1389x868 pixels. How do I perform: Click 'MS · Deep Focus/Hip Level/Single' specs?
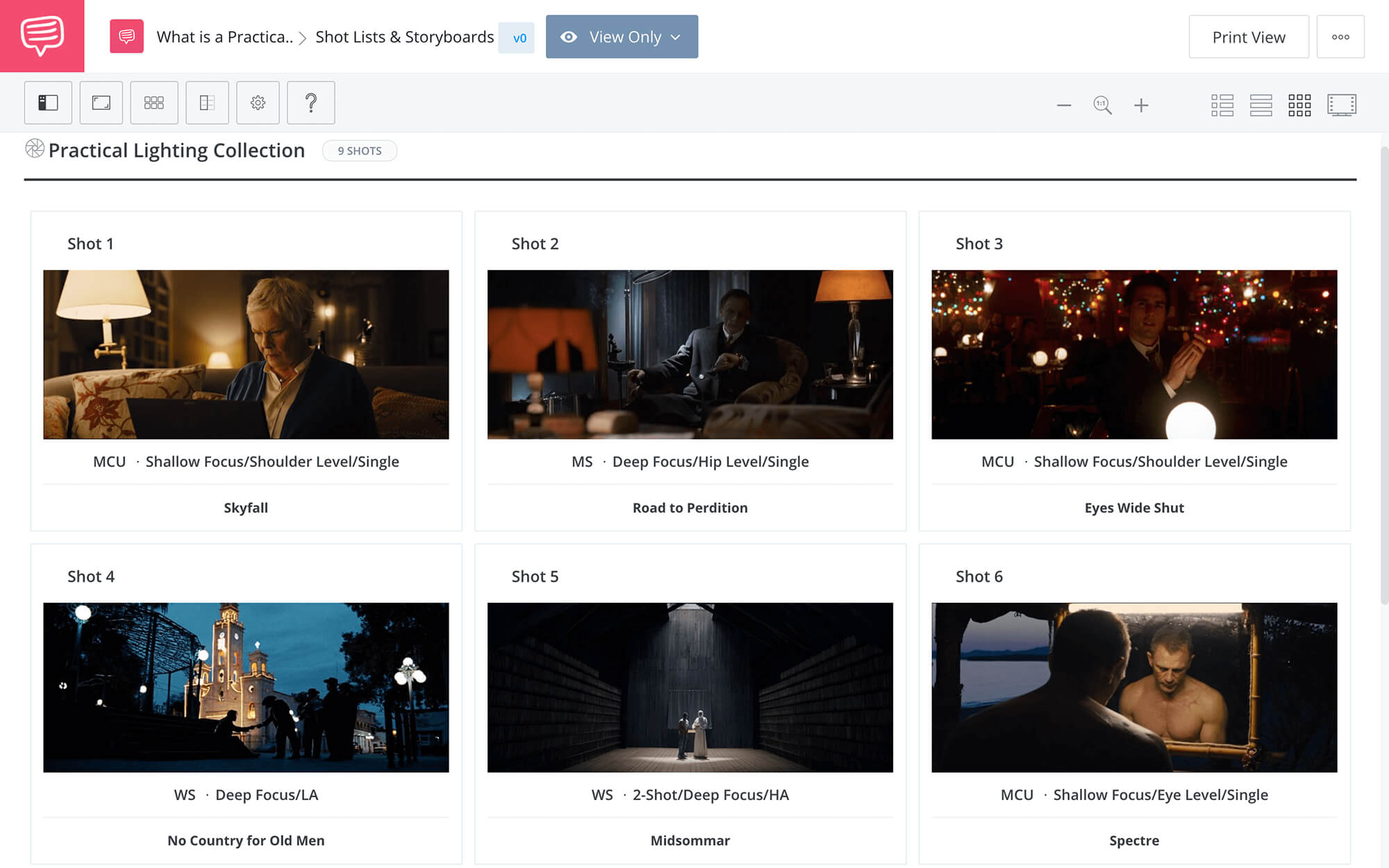(x=690, y=462)
